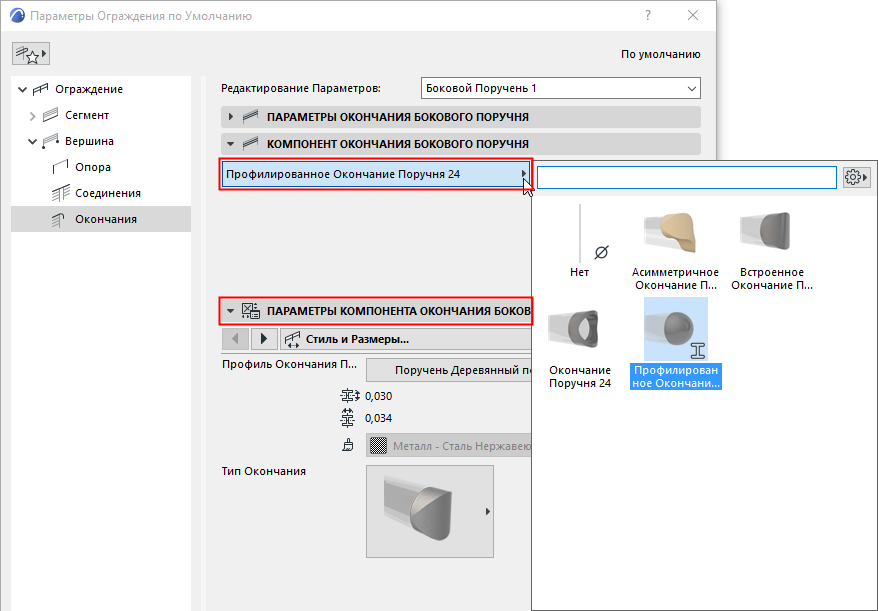Select the Нет empty ending option
Image resolution: width=878 pixels, height=611 pixels.
pos(580,241)
